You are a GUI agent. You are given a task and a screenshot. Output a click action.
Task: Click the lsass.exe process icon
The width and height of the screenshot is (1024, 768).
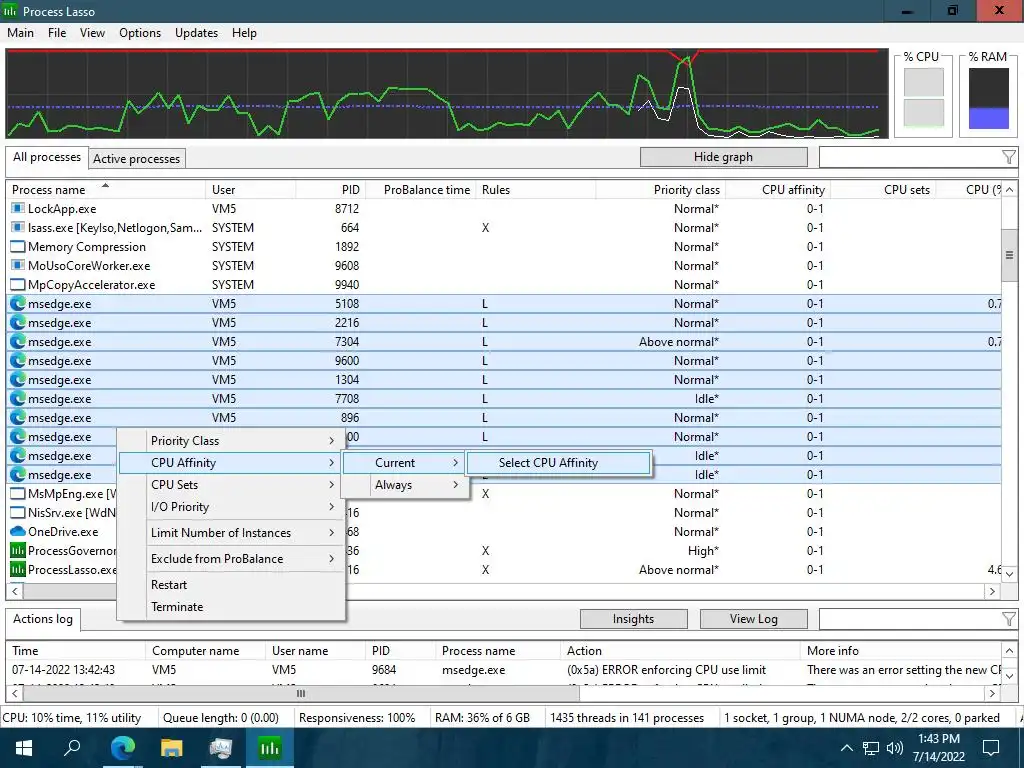click(18, 228)
